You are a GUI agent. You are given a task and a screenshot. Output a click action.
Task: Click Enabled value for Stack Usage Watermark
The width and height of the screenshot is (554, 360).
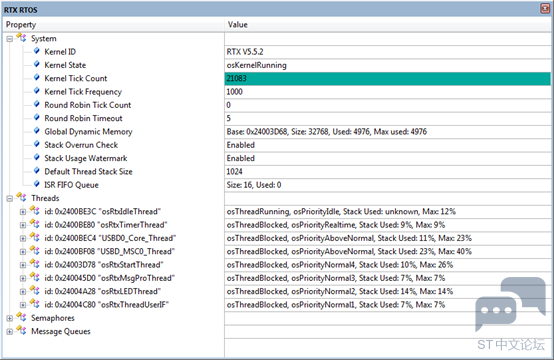[241, 158]
